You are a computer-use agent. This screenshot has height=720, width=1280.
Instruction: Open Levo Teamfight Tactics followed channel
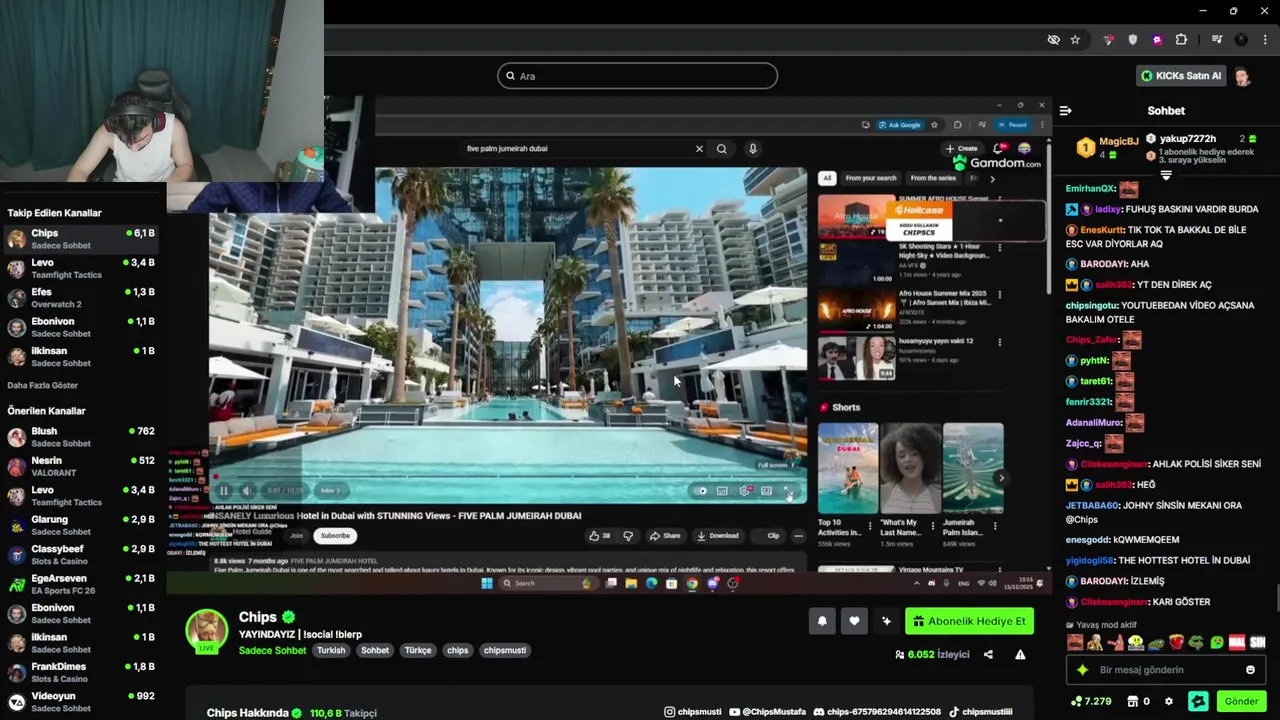(x=81, y=268)
